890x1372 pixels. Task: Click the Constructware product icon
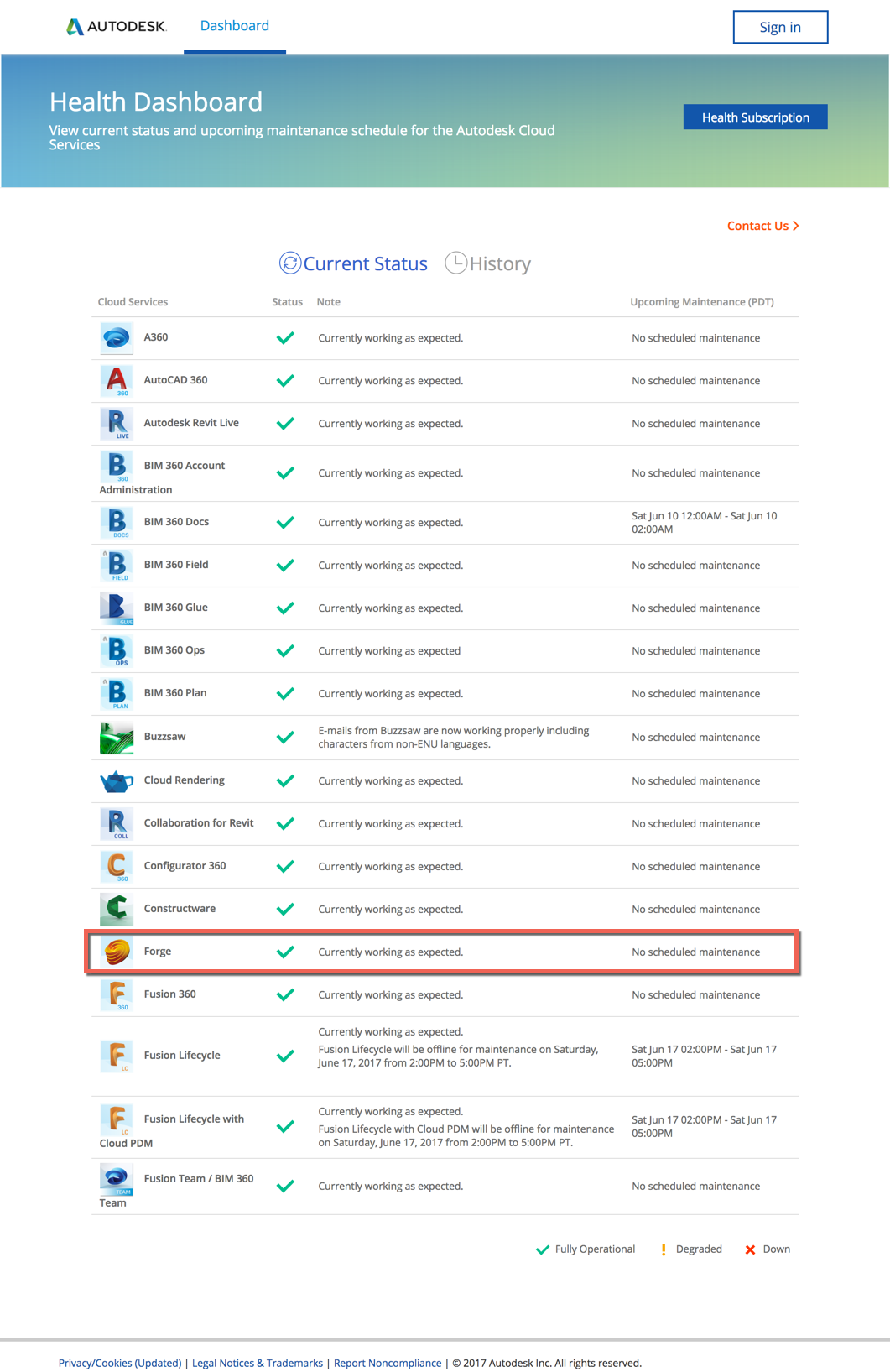(x=117, y=909)
